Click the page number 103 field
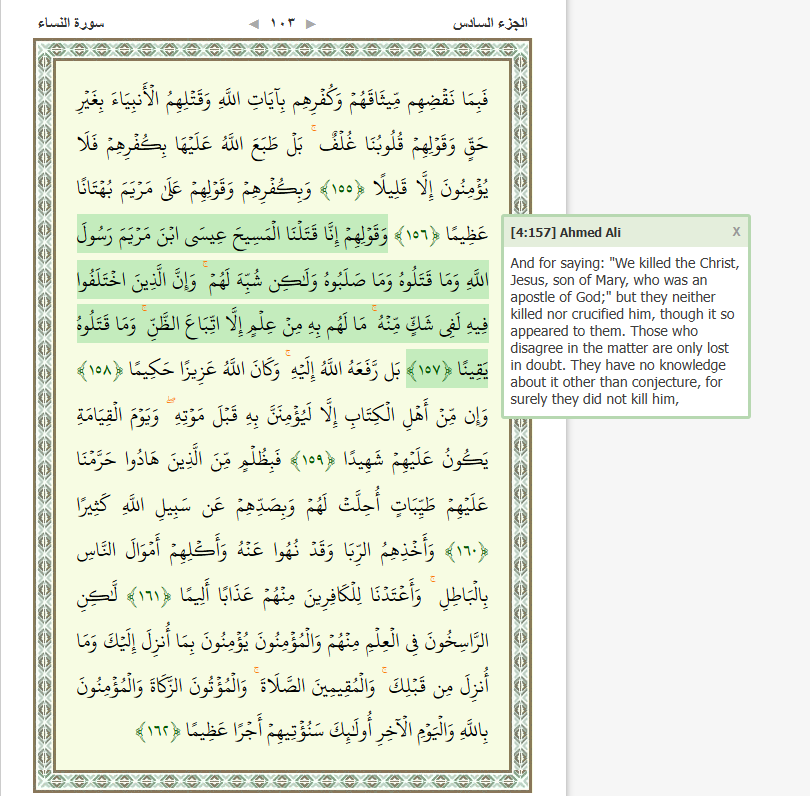This screenshot has height=796, width=810. coord(283,23)
